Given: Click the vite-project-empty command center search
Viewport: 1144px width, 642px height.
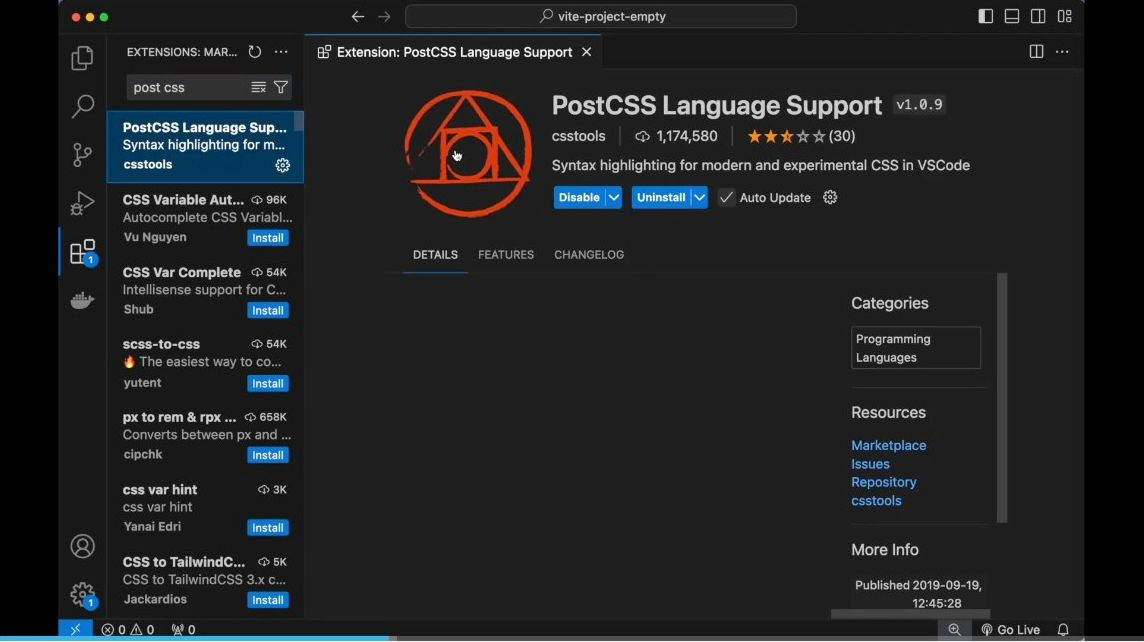Looking at the screenshot, I should [600, 16].
